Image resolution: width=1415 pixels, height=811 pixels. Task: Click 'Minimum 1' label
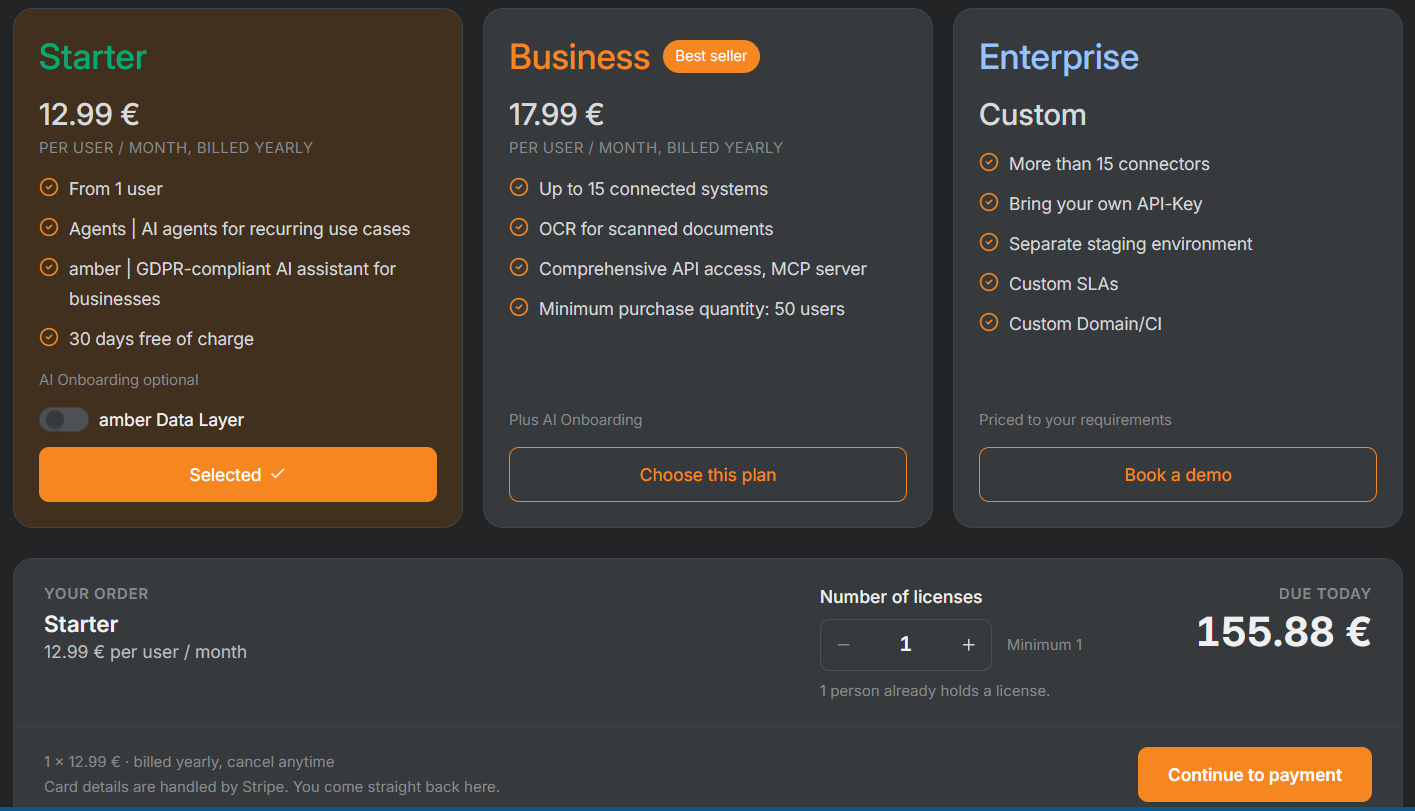coord(1045,645)
